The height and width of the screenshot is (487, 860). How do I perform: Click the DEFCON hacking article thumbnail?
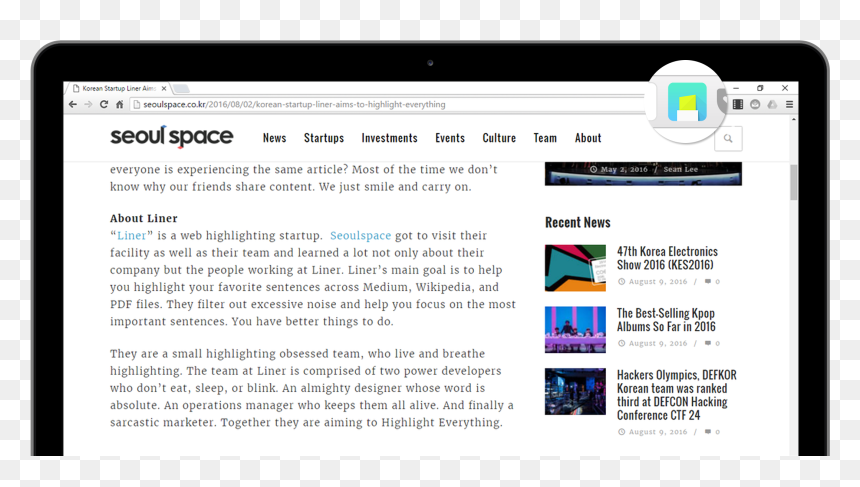(575, 391)
